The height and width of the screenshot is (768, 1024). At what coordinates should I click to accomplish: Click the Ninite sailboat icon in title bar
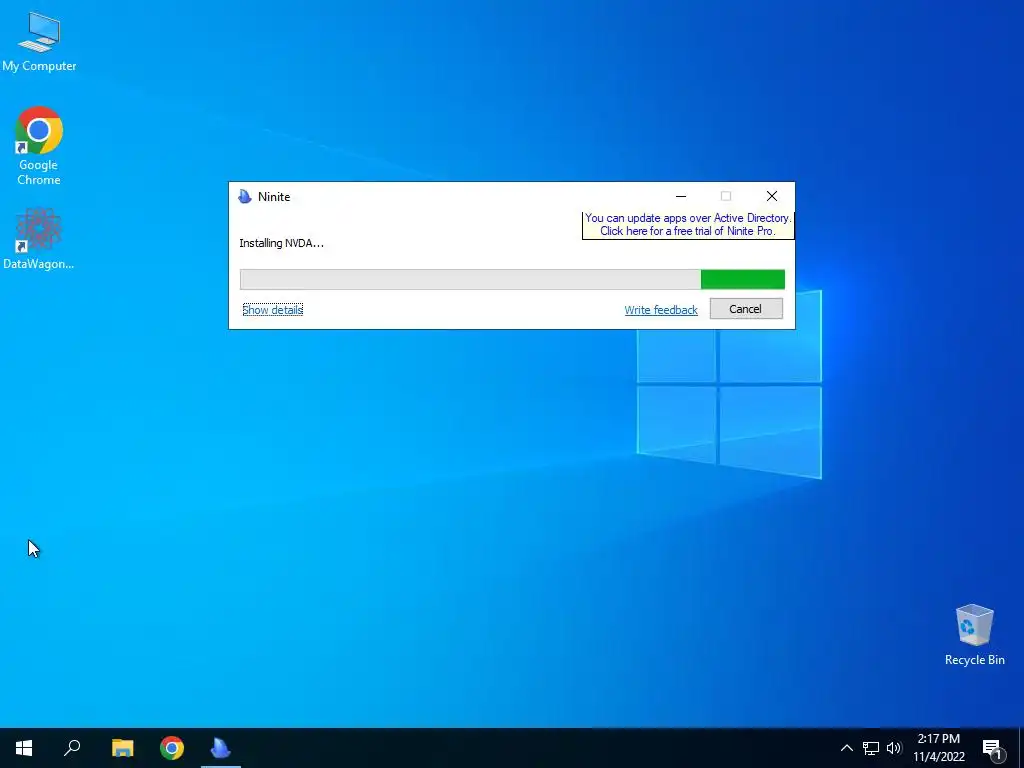coord(245,197)
